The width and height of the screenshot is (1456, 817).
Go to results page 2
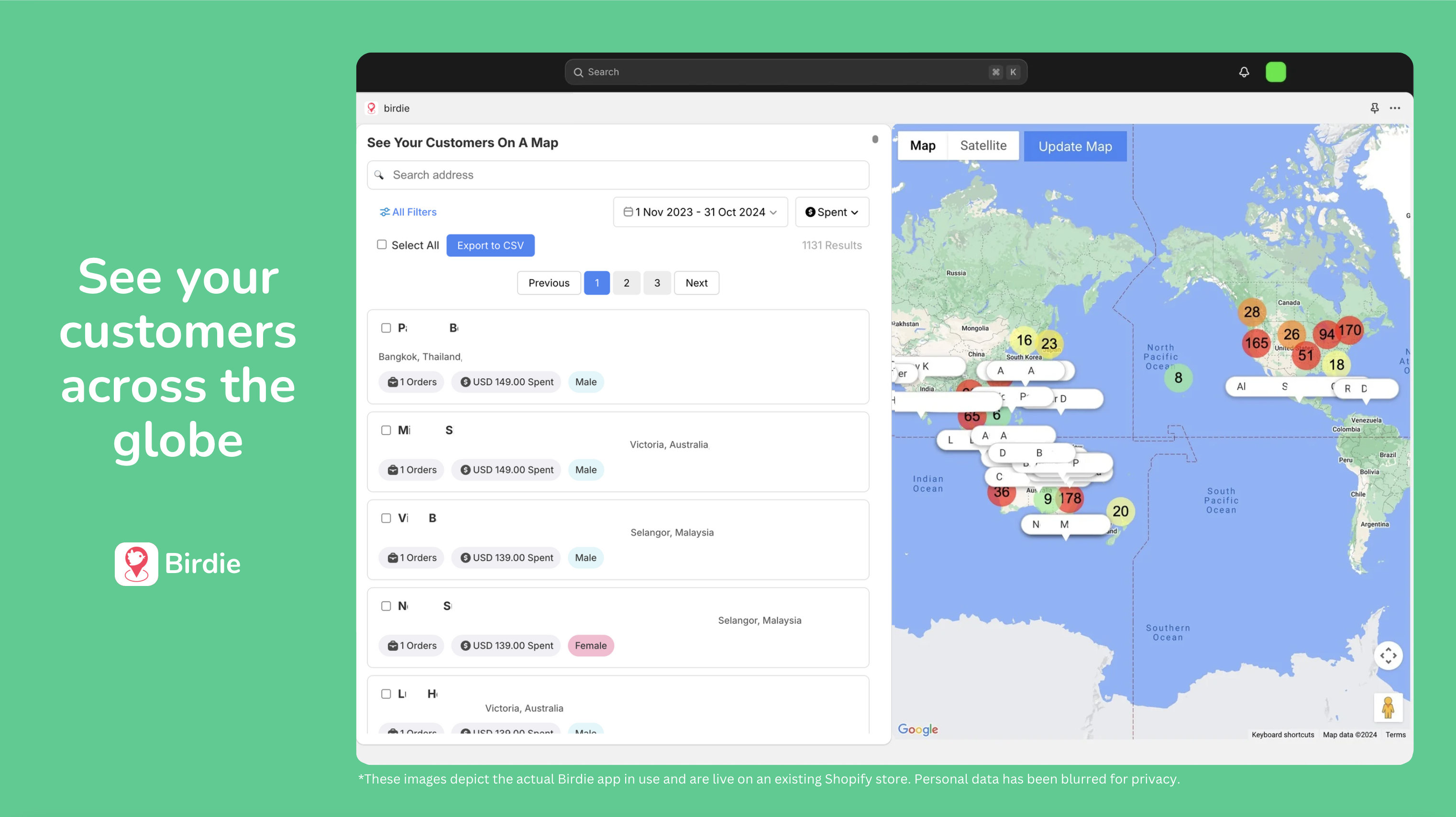pos(626,283)
